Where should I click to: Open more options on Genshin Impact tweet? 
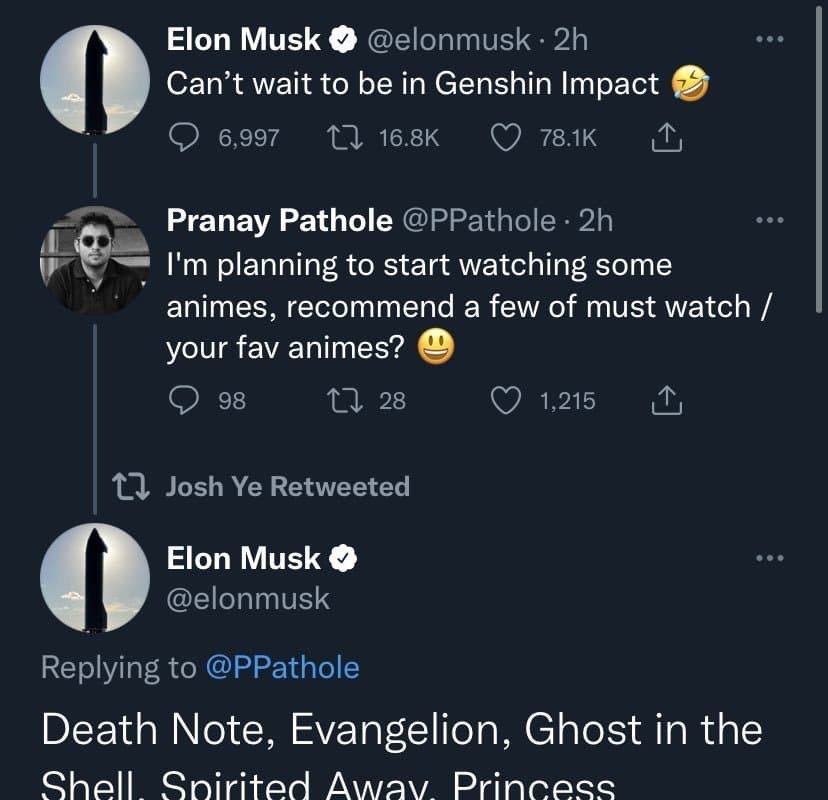click(x=770, y=39)
